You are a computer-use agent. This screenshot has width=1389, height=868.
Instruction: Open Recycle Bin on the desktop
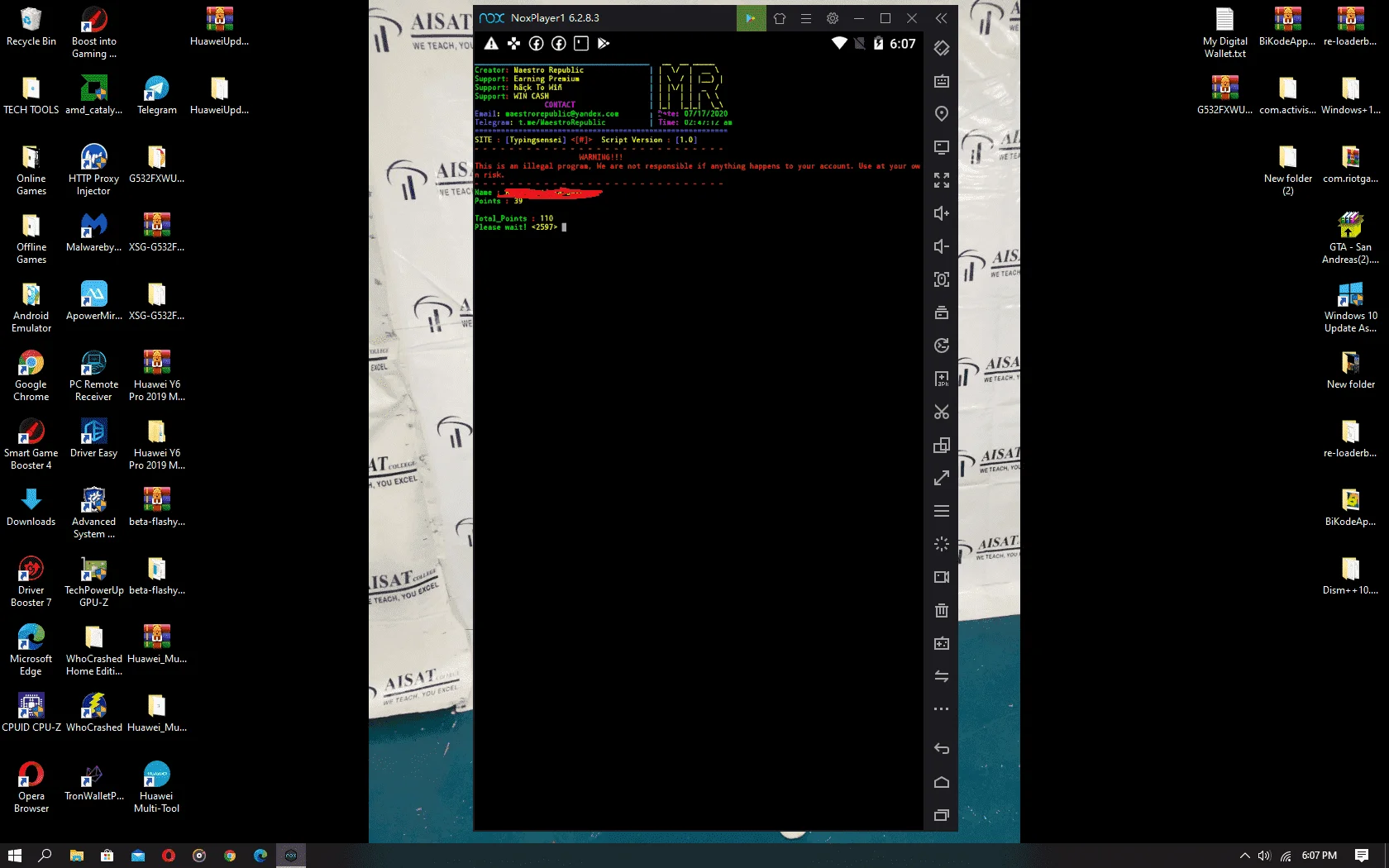pos(31,27)
